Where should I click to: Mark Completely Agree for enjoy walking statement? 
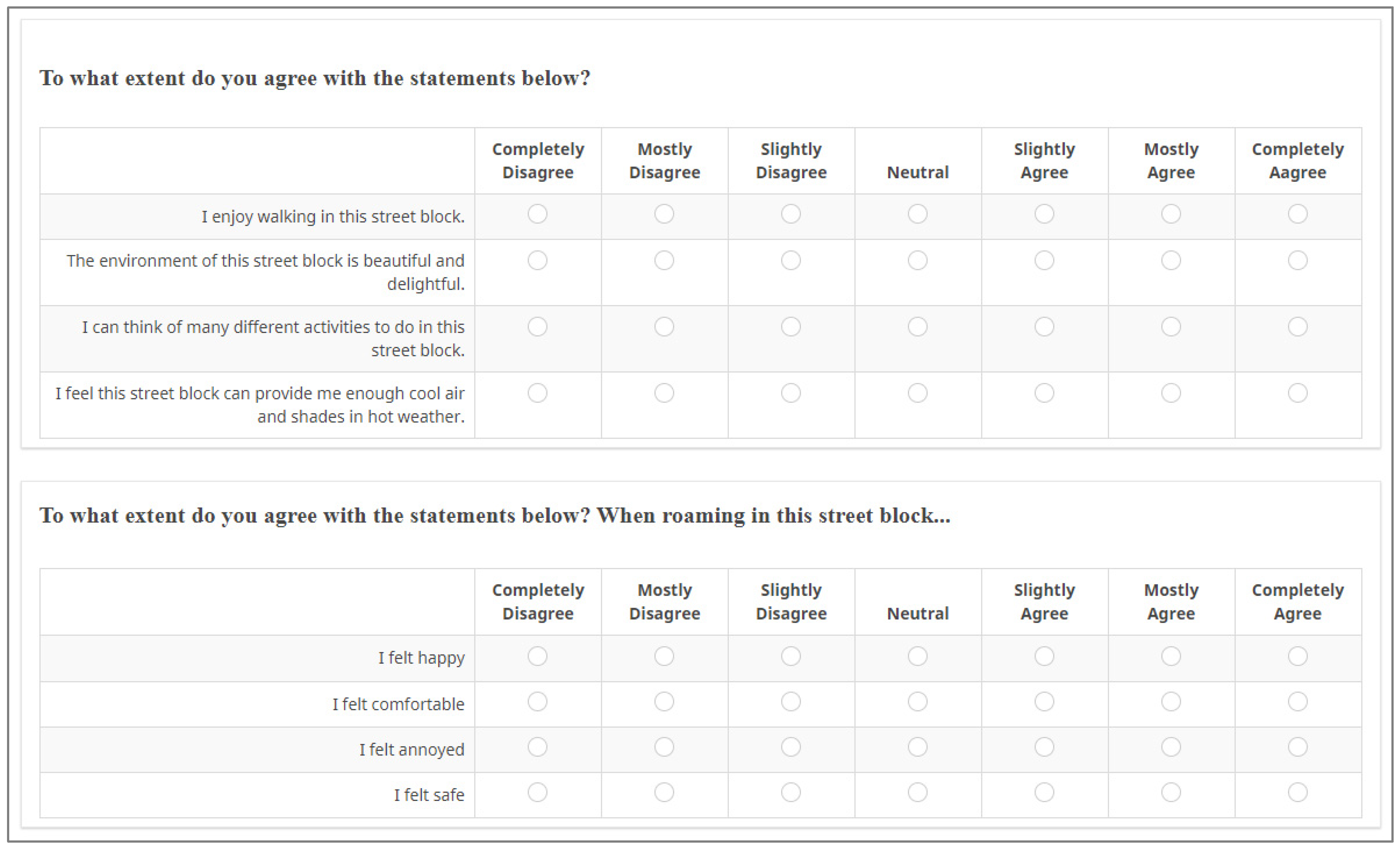pos(1297,214)
